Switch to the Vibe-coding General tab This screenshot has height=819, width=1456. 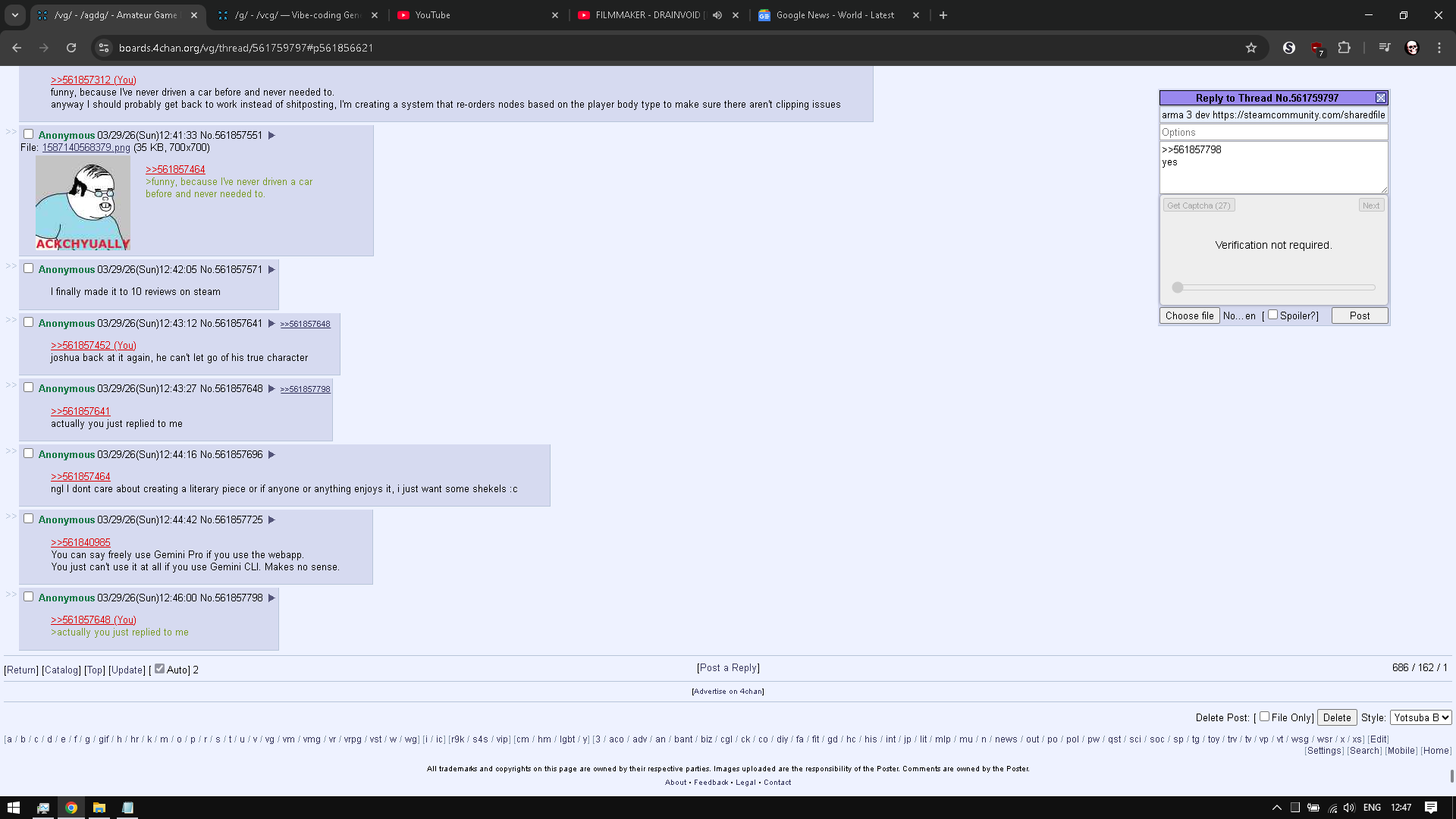[296, 15]
